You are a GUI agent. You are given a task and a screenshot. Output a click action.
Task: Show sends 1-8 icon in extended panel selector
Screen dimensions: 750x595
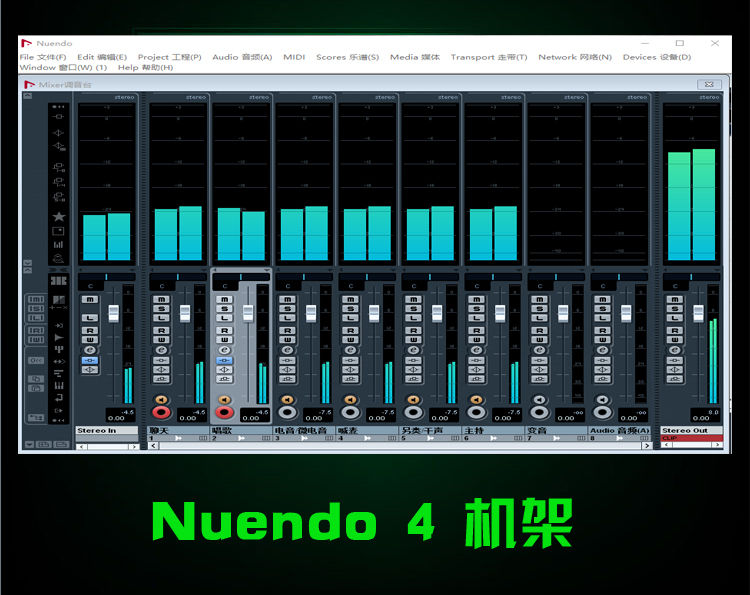click(59, 167)
